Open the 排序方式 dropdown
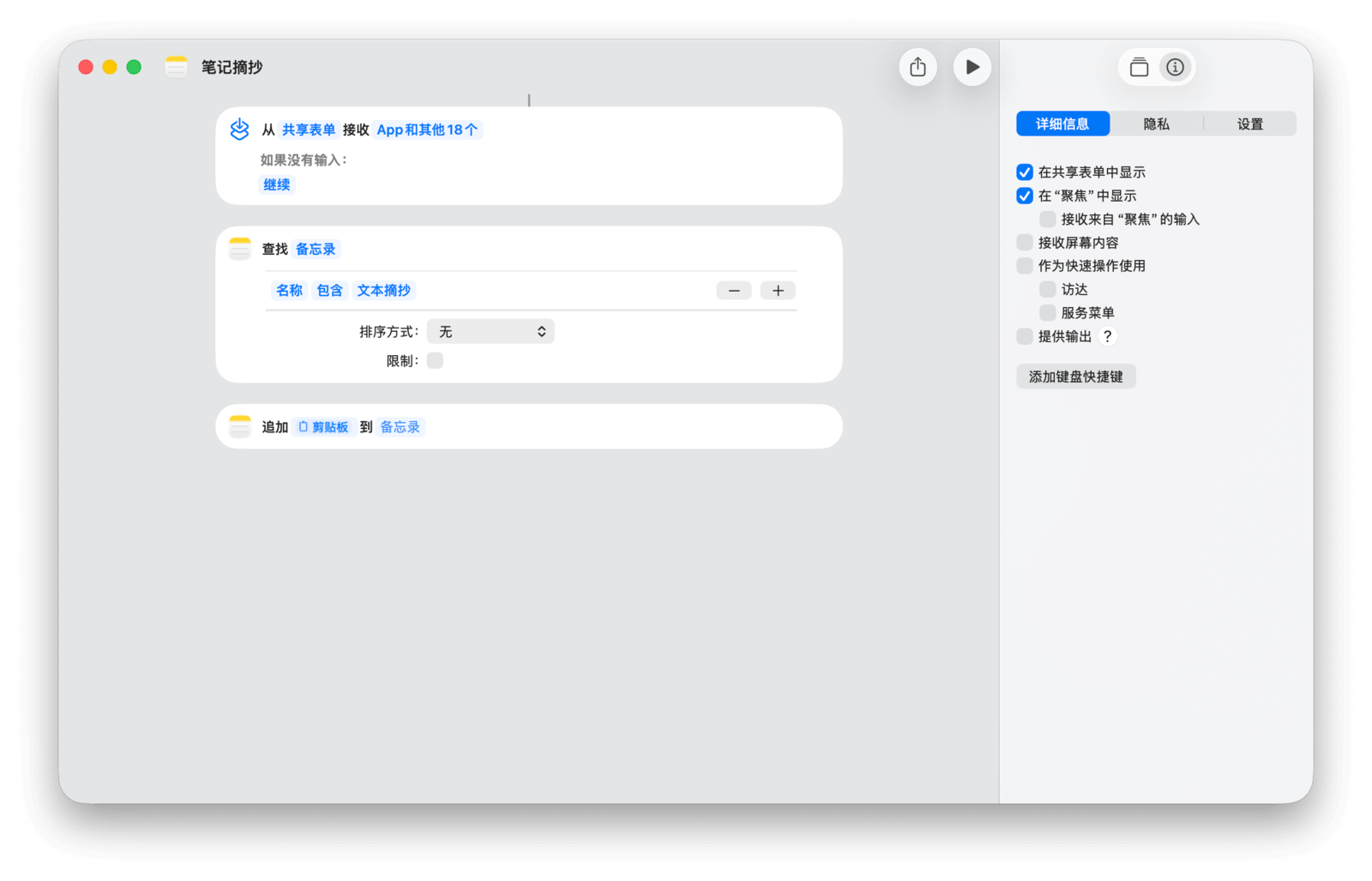The width and height of the screenshot is (1372, 881). [x=490, y=332]
